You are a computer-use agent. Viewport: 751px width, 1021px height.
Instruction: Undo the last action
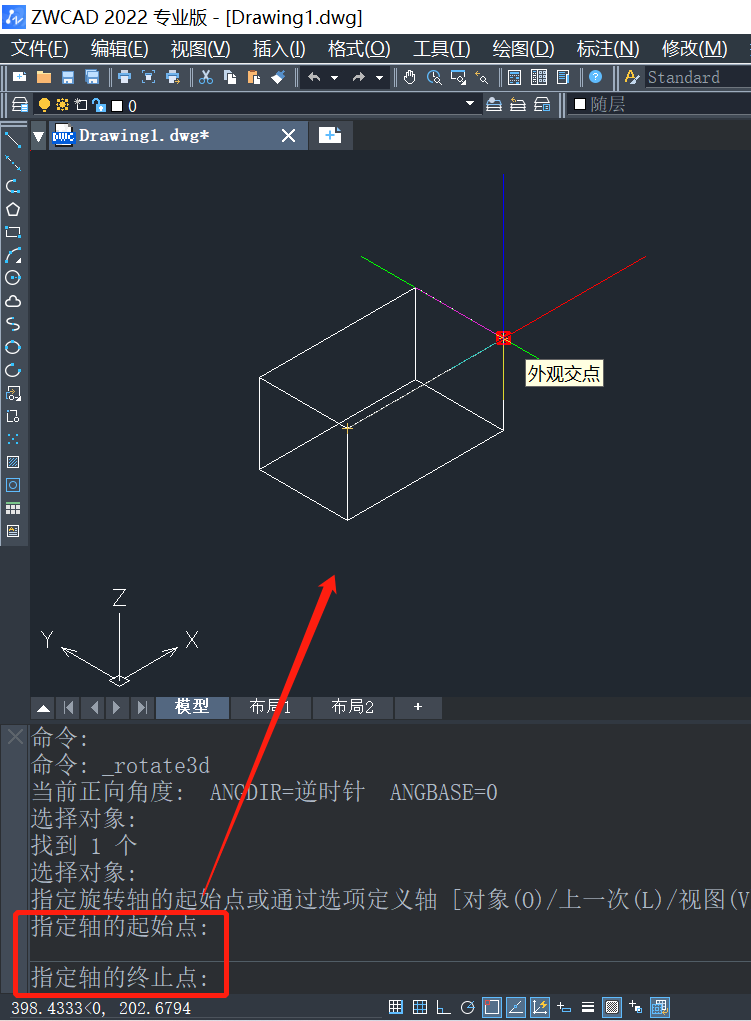[x=315, y=77]
